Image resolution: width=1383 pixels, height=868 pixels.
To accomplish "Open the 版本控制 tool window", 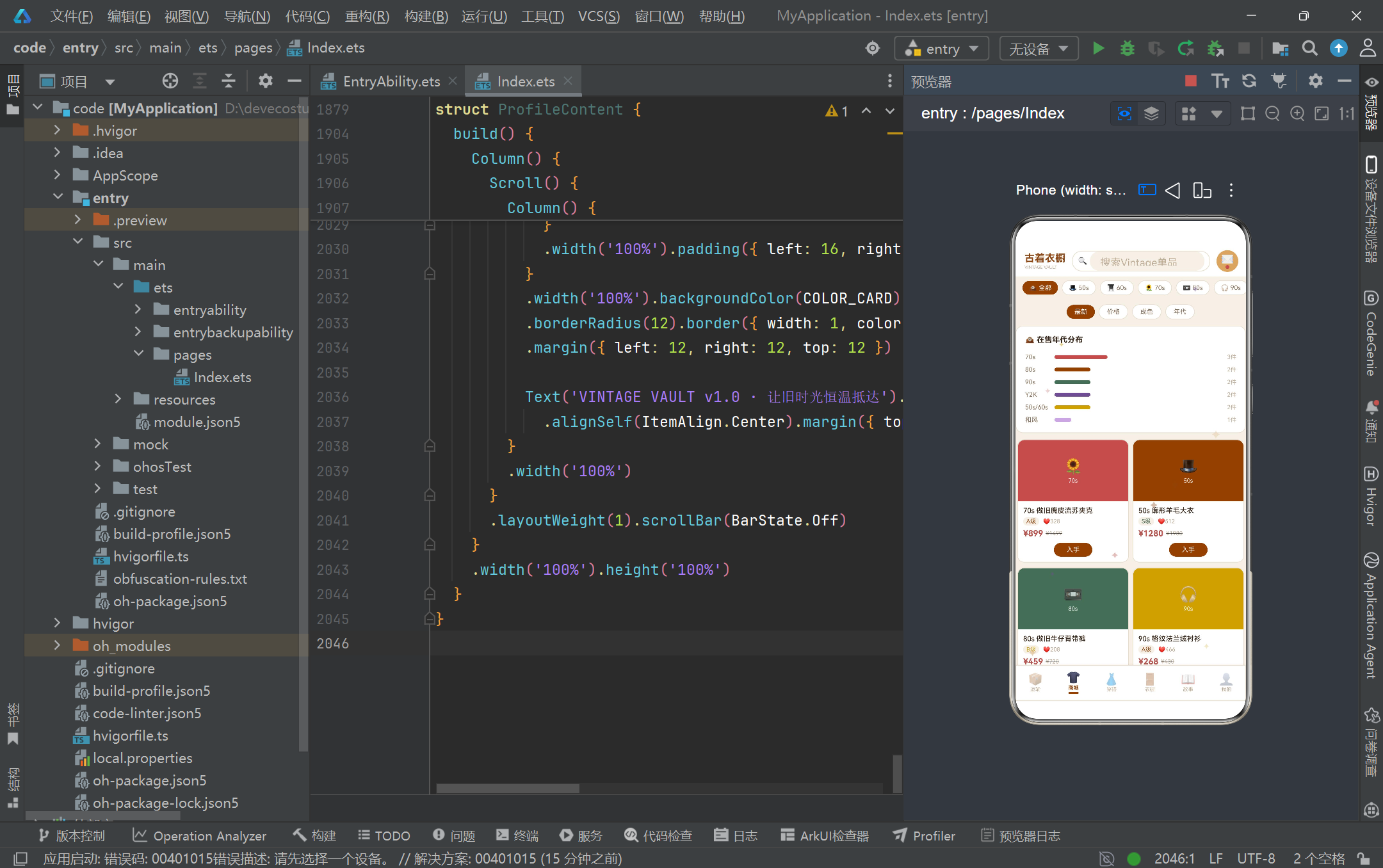I will point(72,835).
